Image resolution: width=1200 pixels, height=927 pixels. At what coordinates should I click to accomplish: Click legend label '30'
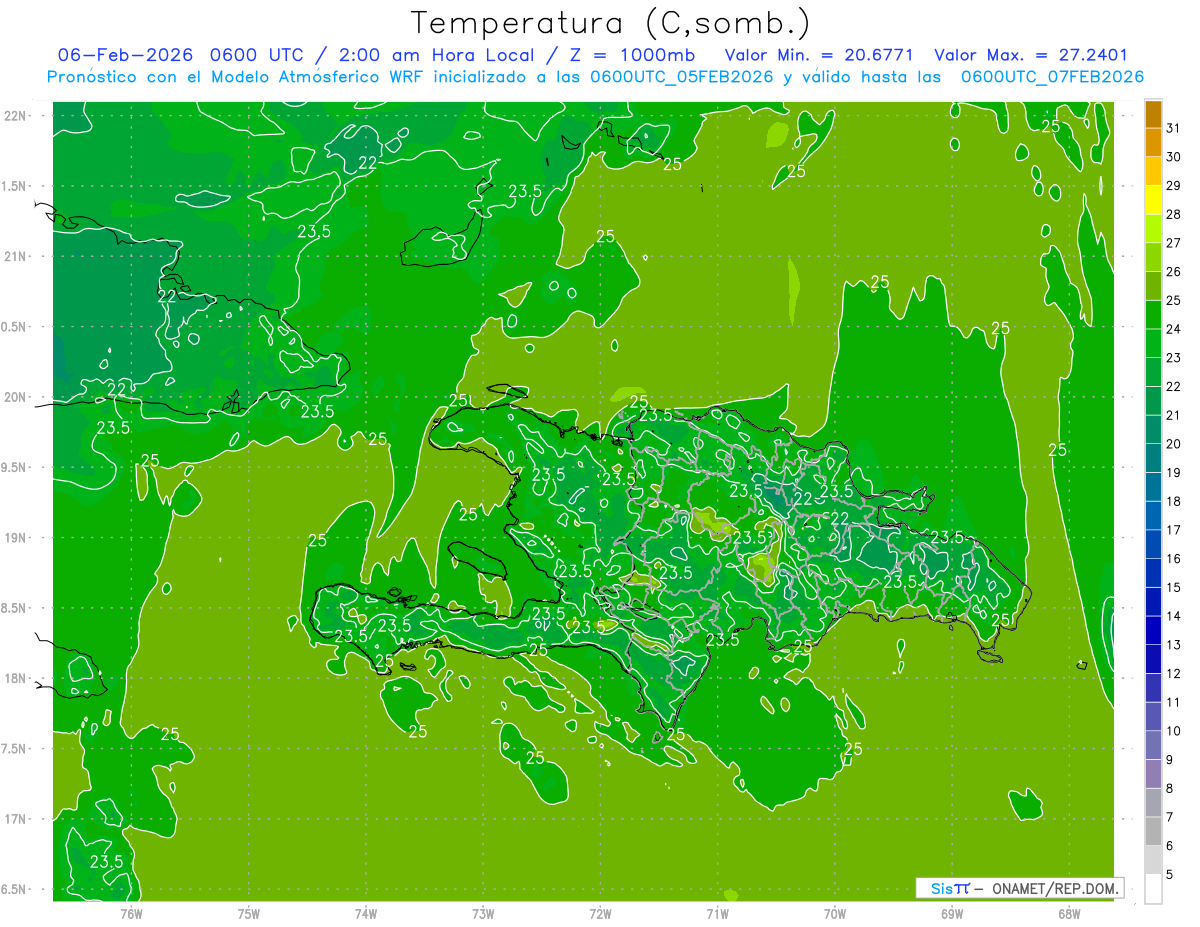[1174, 157]
